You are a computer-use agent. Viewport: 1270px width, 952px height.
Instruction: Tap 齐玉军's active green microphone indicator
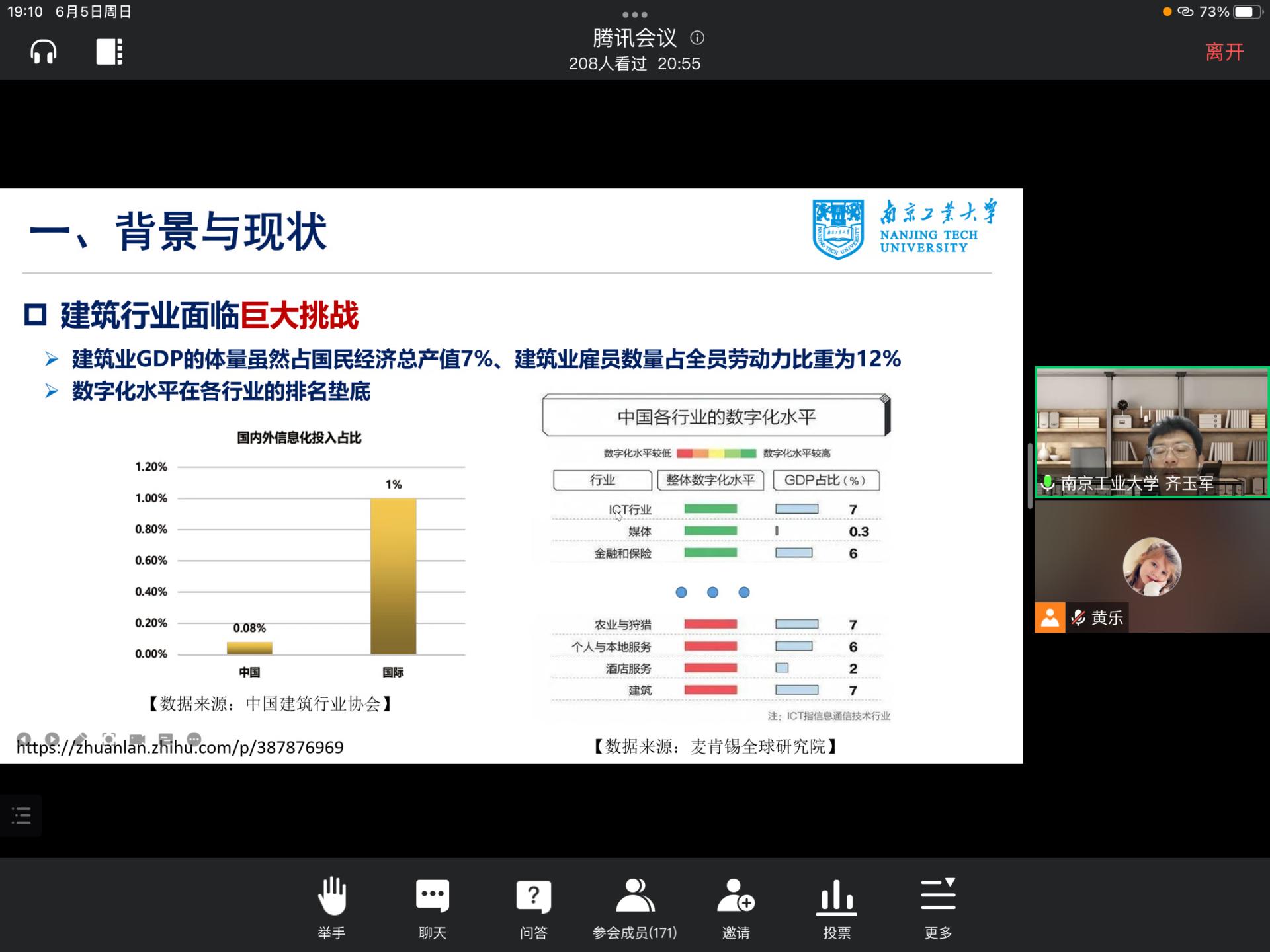(x=1047, y=483)
